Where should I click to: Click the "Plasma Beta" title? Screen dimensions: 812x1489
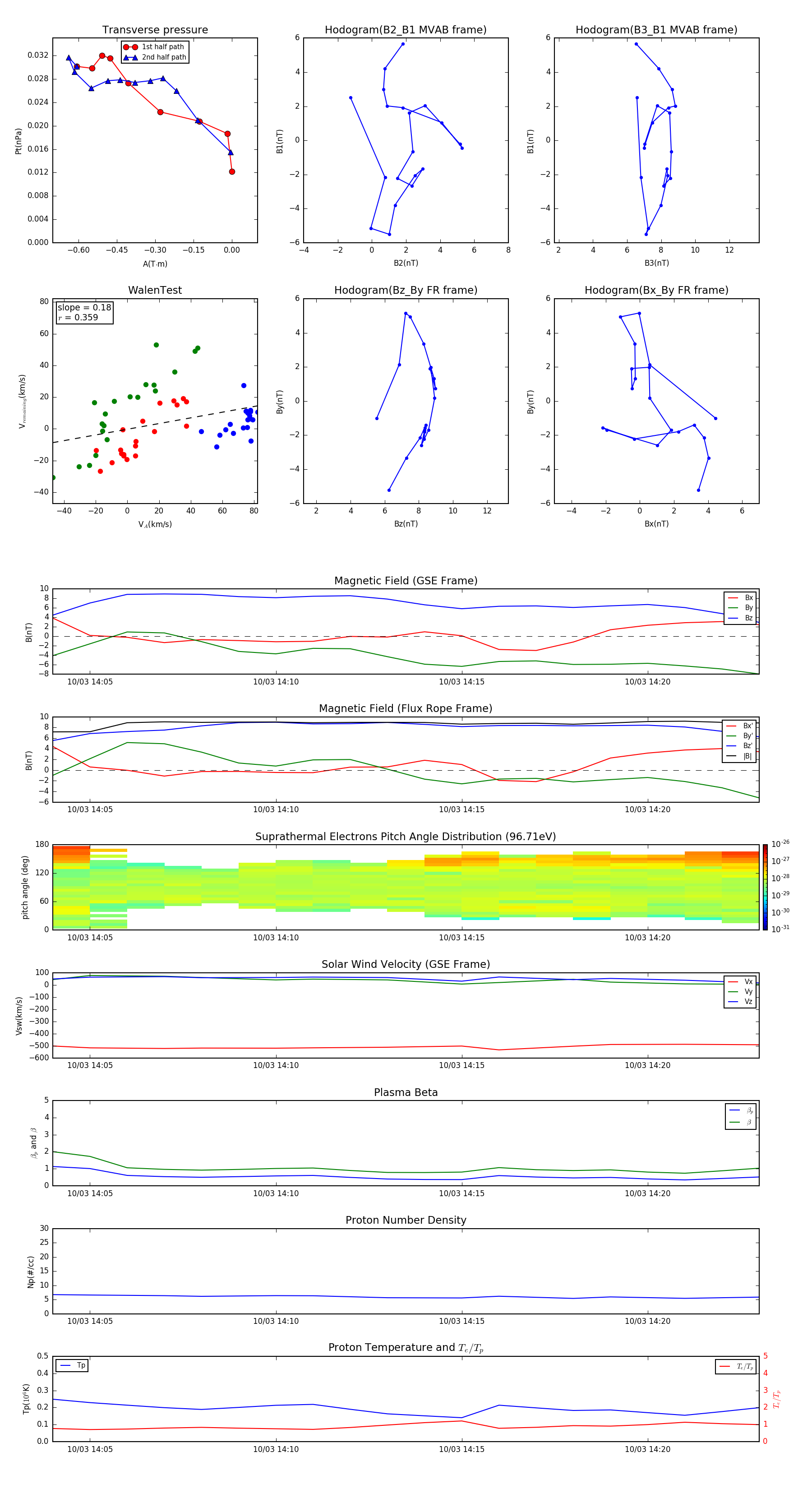click(x=406, y=1093)
